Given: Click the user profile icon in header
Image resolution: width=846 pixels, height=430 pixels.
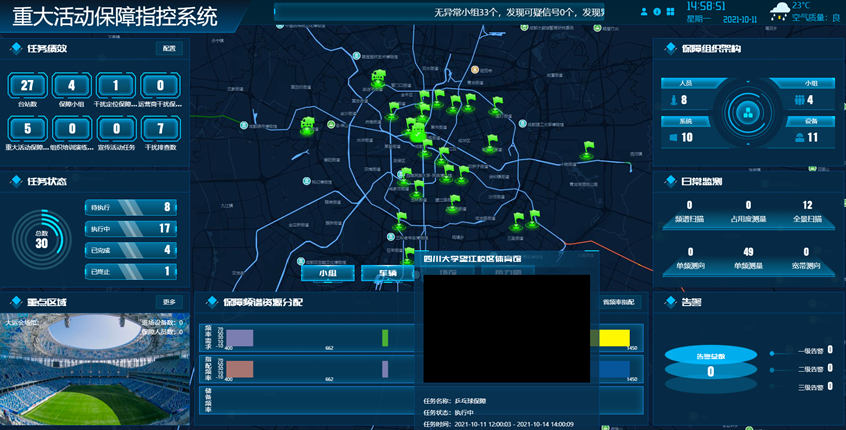Looking at the screenshot, I should pyautogui.click(x=643, y=12).
